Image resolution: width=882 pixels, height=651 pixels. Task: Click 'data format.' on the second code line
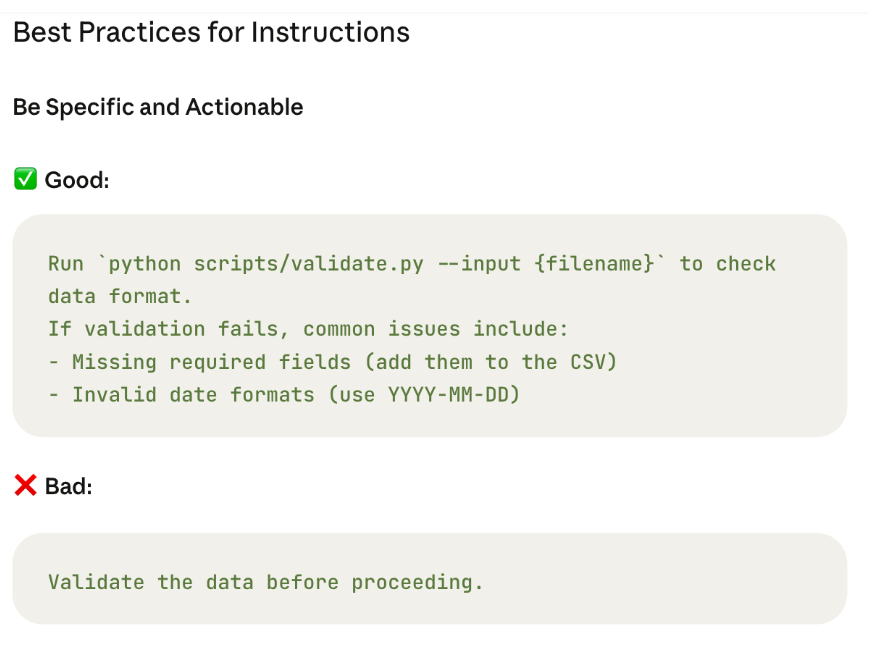(120, 296)
